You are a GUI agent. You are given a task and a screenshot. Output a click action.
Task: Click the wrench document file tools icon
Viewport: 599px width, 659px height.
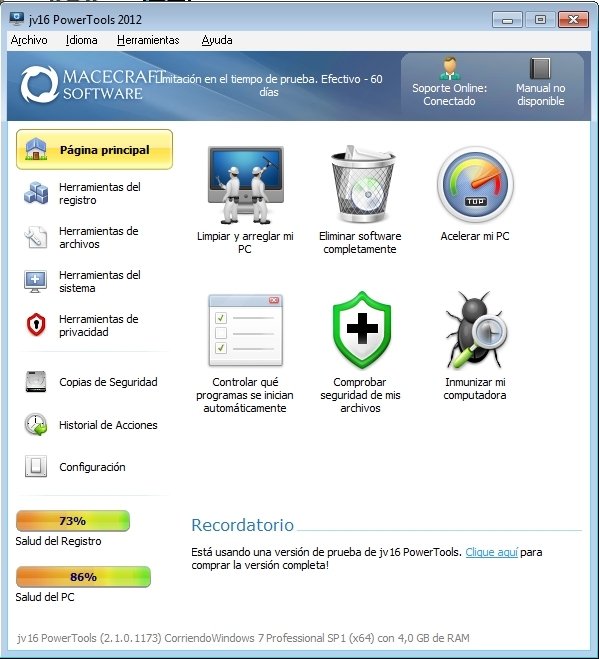(36, 237)
